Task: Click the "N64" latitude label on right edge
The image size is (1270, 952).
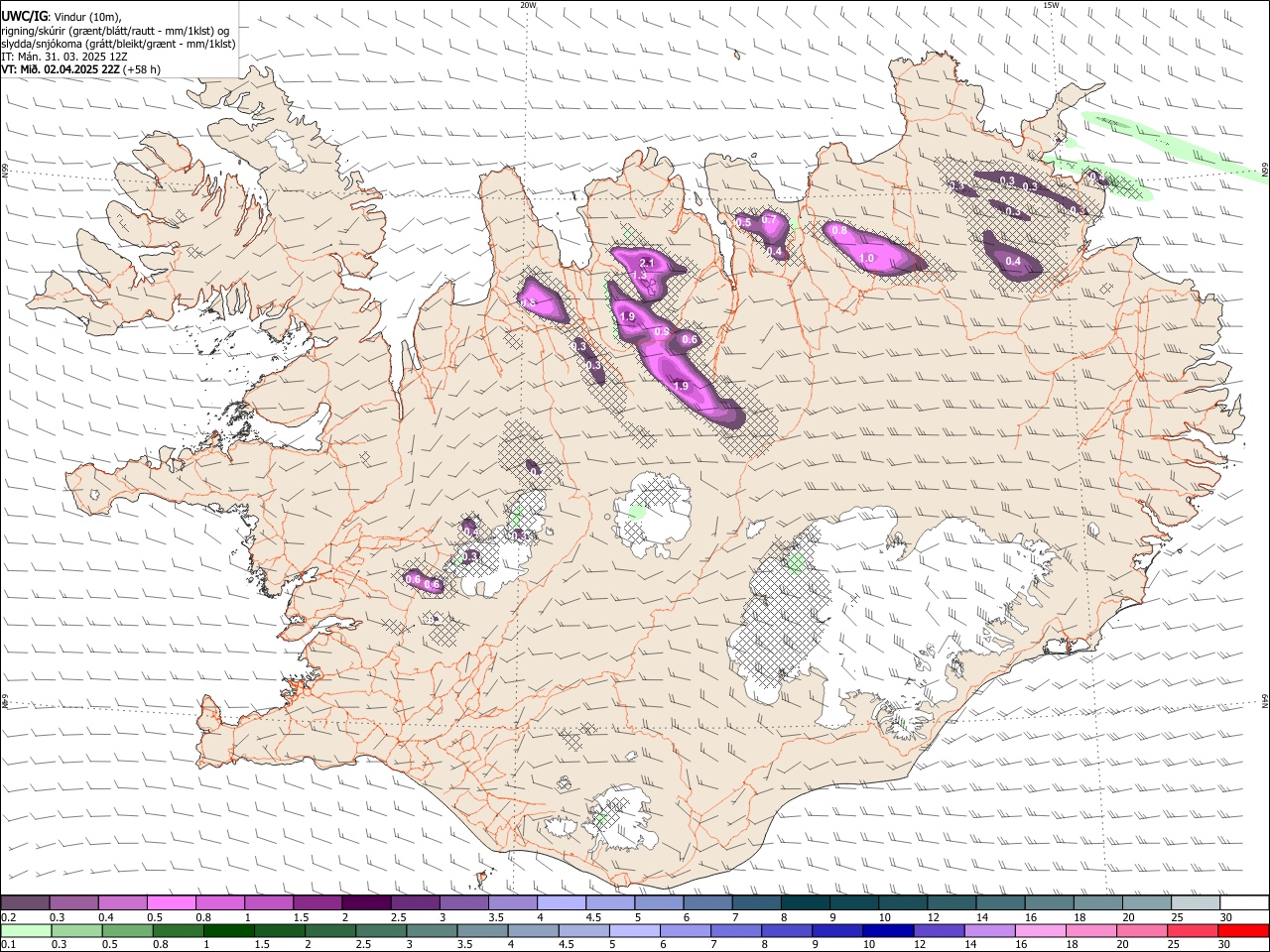Action: 1265,700
